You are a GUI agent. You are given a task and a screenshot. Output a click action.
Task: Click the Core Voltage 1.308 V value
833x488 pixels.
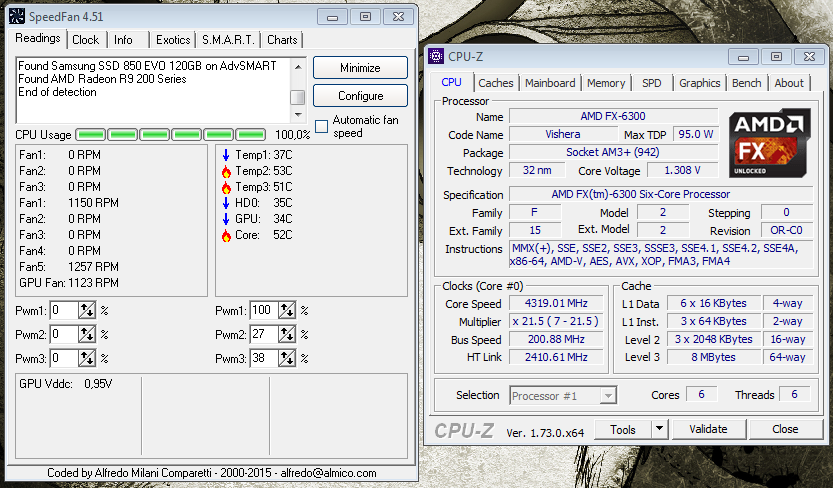(682, 170)
